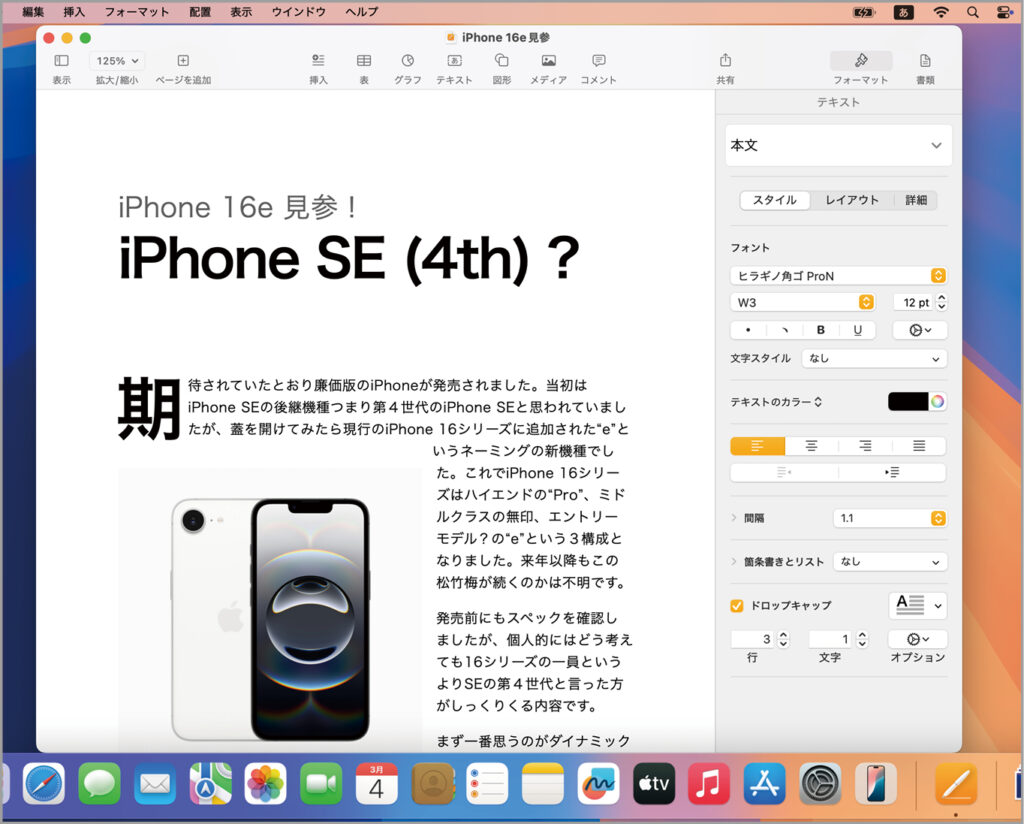This screenshot has width=1024, height=824.
Task: Click the drop cap 行 line count field
Action: (752, 639)
